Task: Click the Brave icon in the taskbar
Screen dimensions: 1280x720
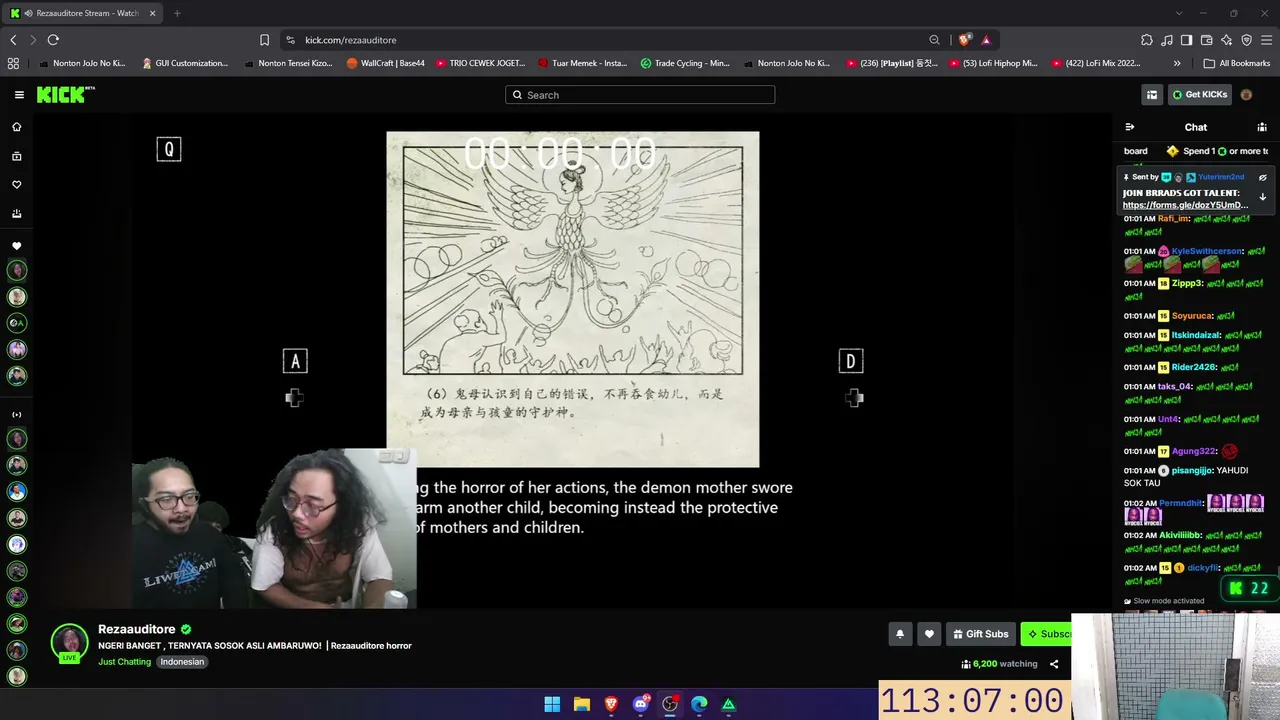Action: tap(611, 705)
